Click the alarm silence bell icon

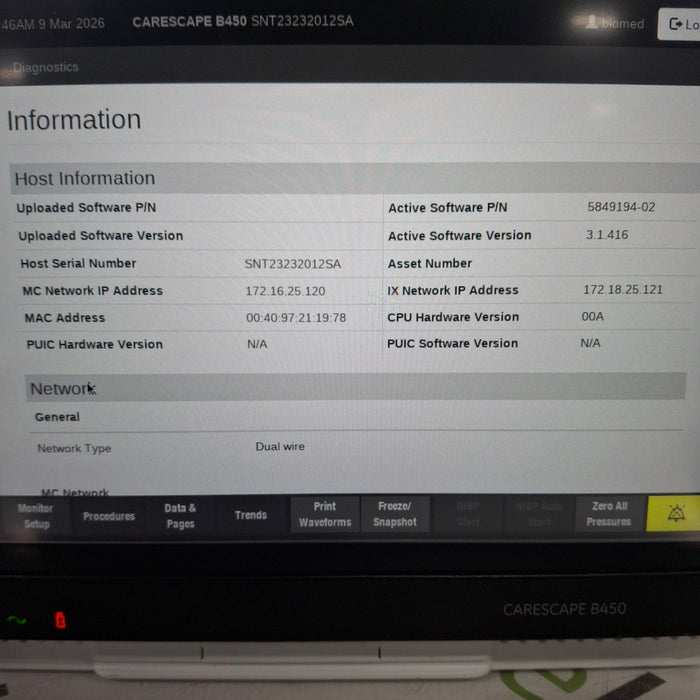(x=675, y=513)
